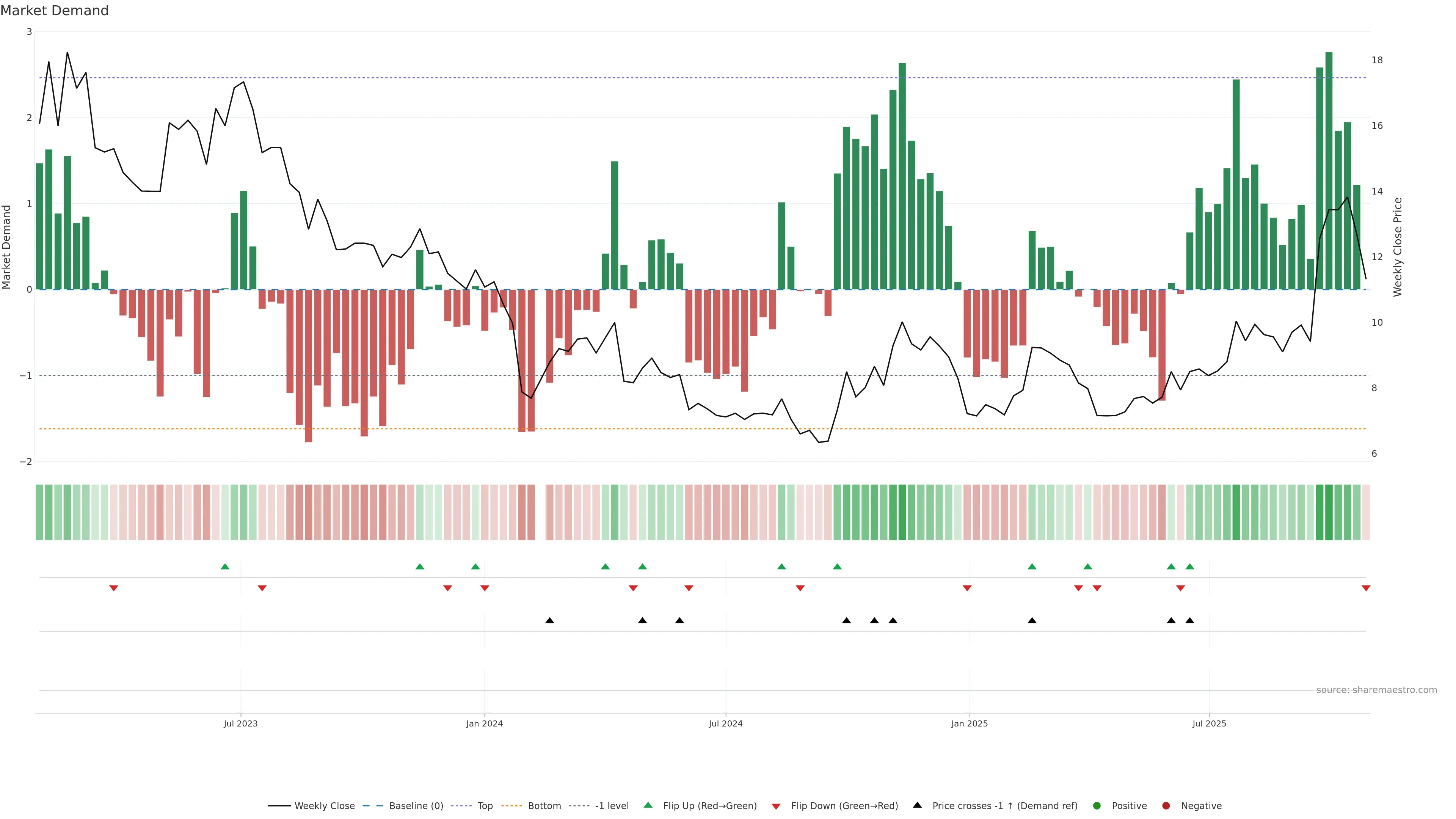Click black Price crosses -1 legend triangle
The width and height of the screenshot is (1456, 819).
pyautogui.click(x=917, y=805)
